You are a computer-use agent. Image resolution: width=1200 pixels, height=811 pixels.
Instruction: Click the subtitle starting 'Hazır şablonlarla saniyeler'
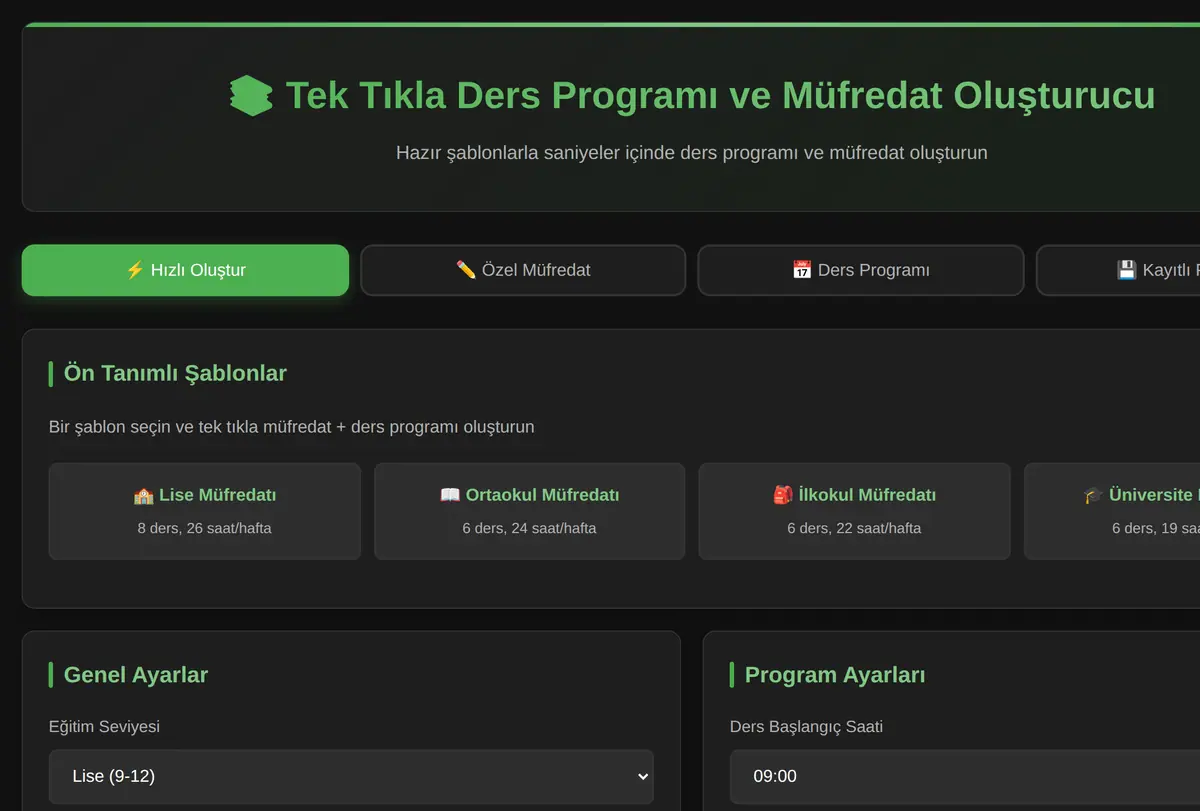click(x=692, y=153)
